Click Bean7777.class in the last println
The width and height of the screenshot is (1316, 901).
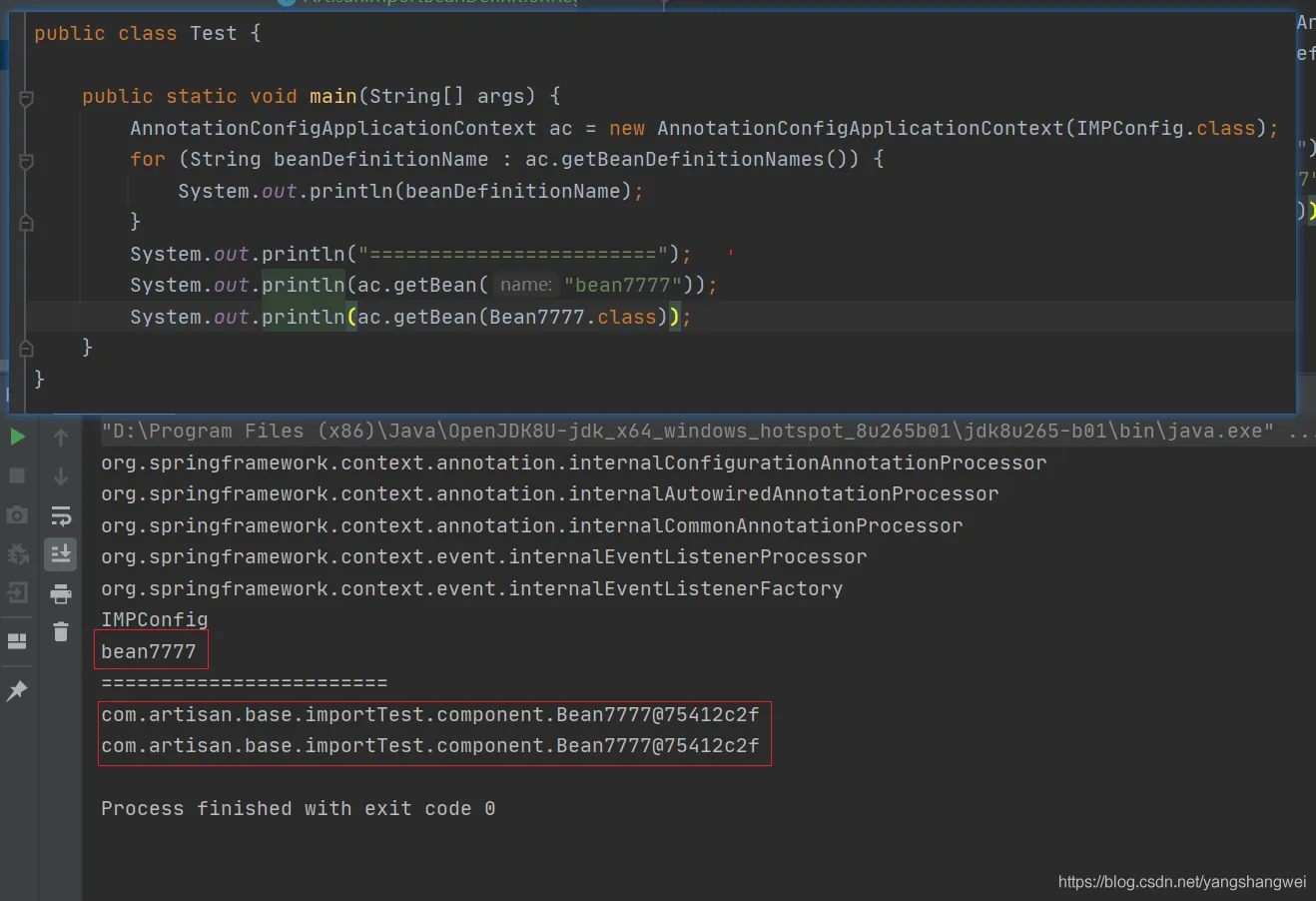572,317
